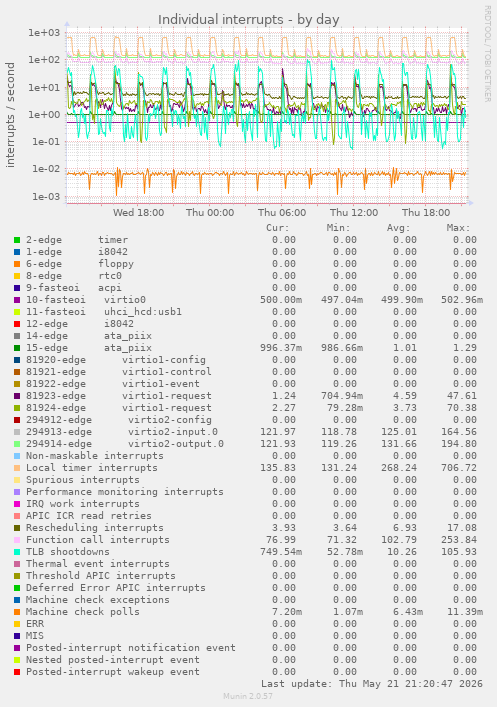Click the Thu 06:00 time axis label
The height and width of the screenshot is (707, 497).
pos(282,212)
